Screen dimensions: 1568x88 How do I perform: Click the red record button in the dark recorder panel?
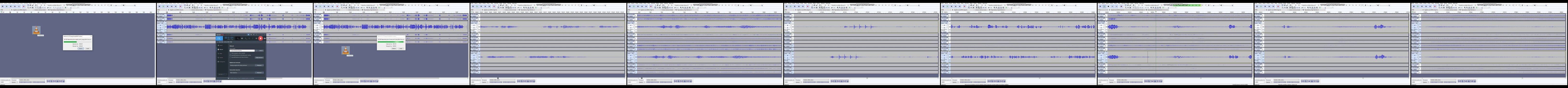point(260,38)
